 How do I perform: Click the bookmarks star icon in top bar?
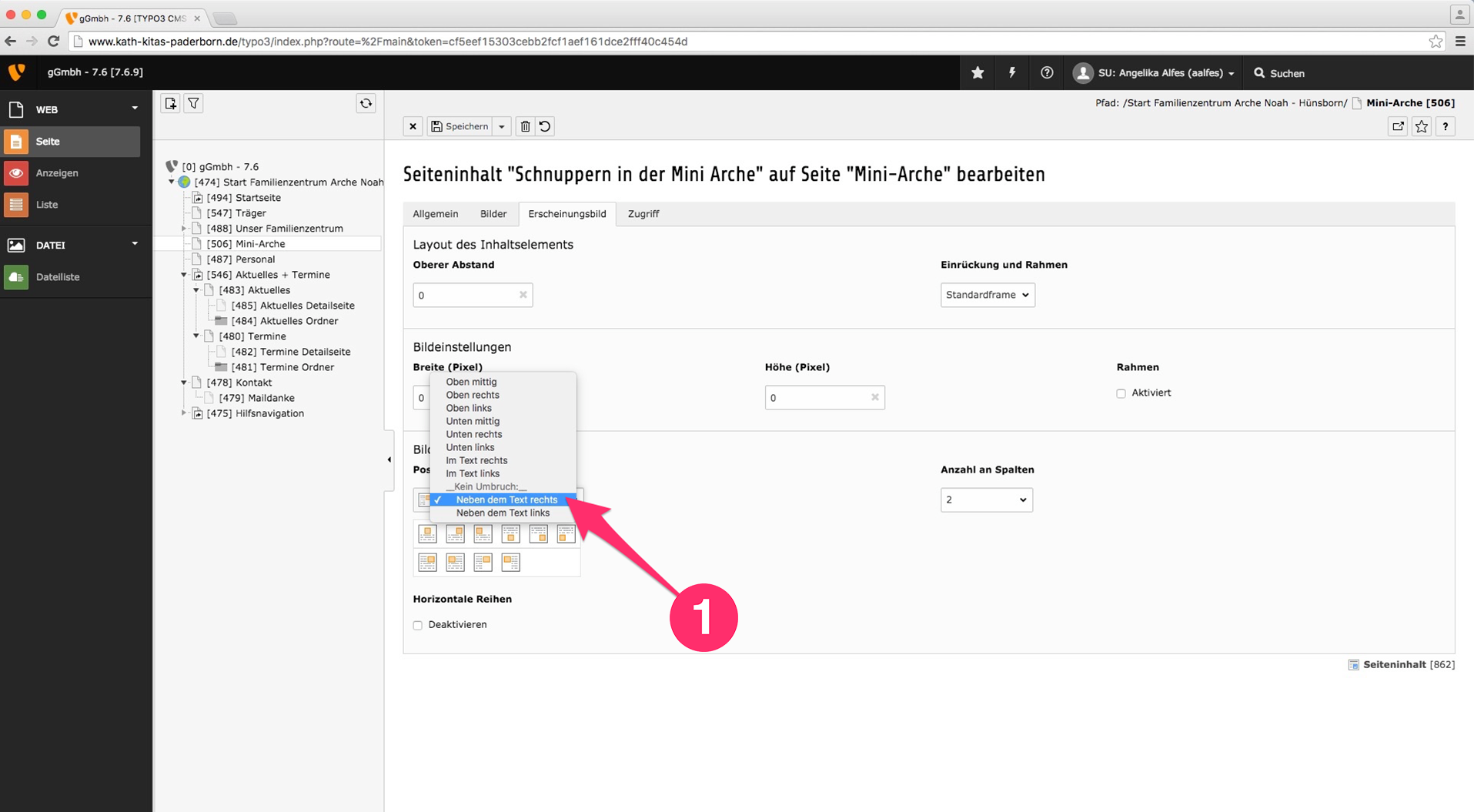pyautogui.click(x=978, y=73)
